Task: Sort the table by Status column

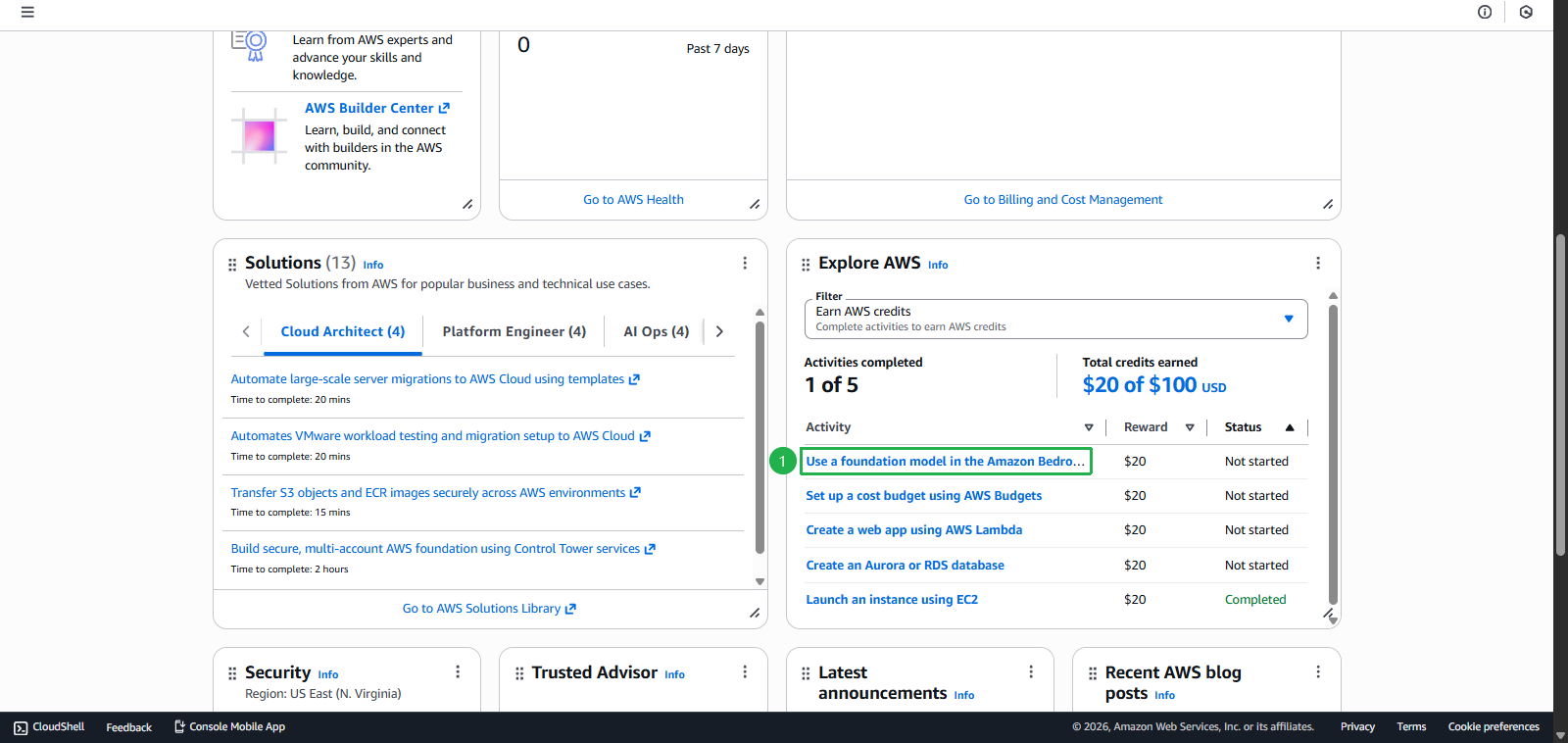Action: pos(1290,427)
